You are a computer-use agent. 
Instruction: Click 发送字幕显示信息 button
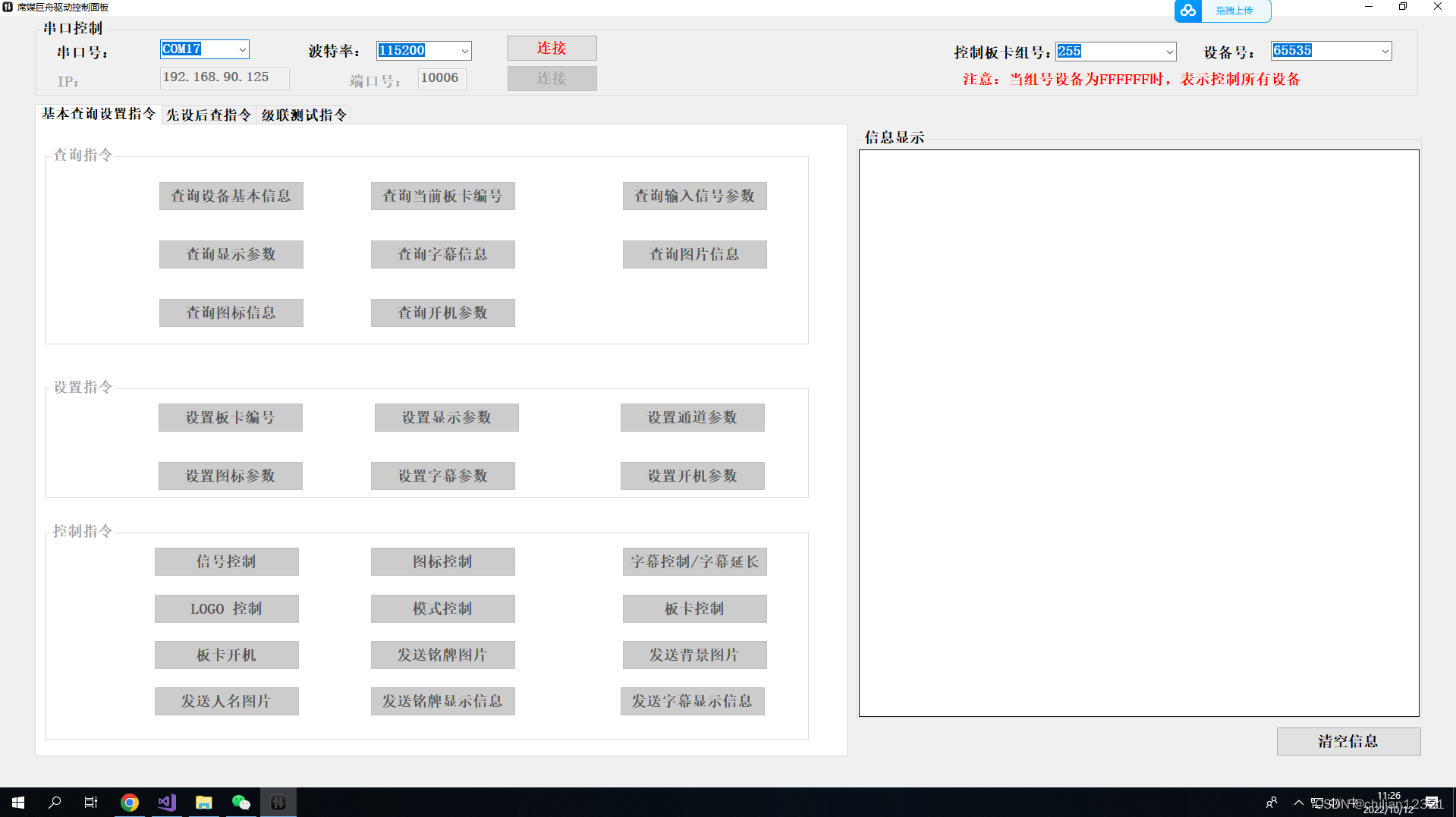click(692, 701)
